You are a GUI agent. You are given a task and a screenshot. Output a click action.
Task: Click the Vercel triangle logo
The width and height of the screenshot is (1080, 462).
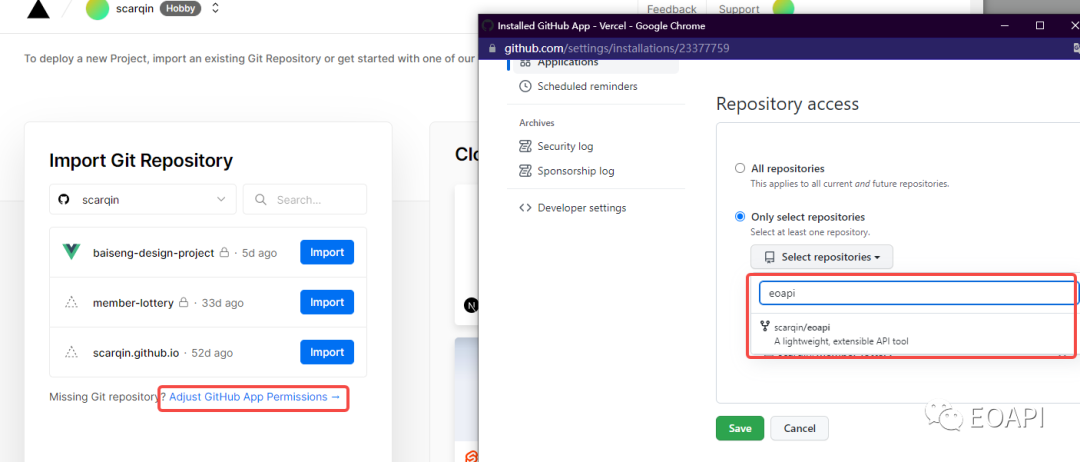point(38,9)
